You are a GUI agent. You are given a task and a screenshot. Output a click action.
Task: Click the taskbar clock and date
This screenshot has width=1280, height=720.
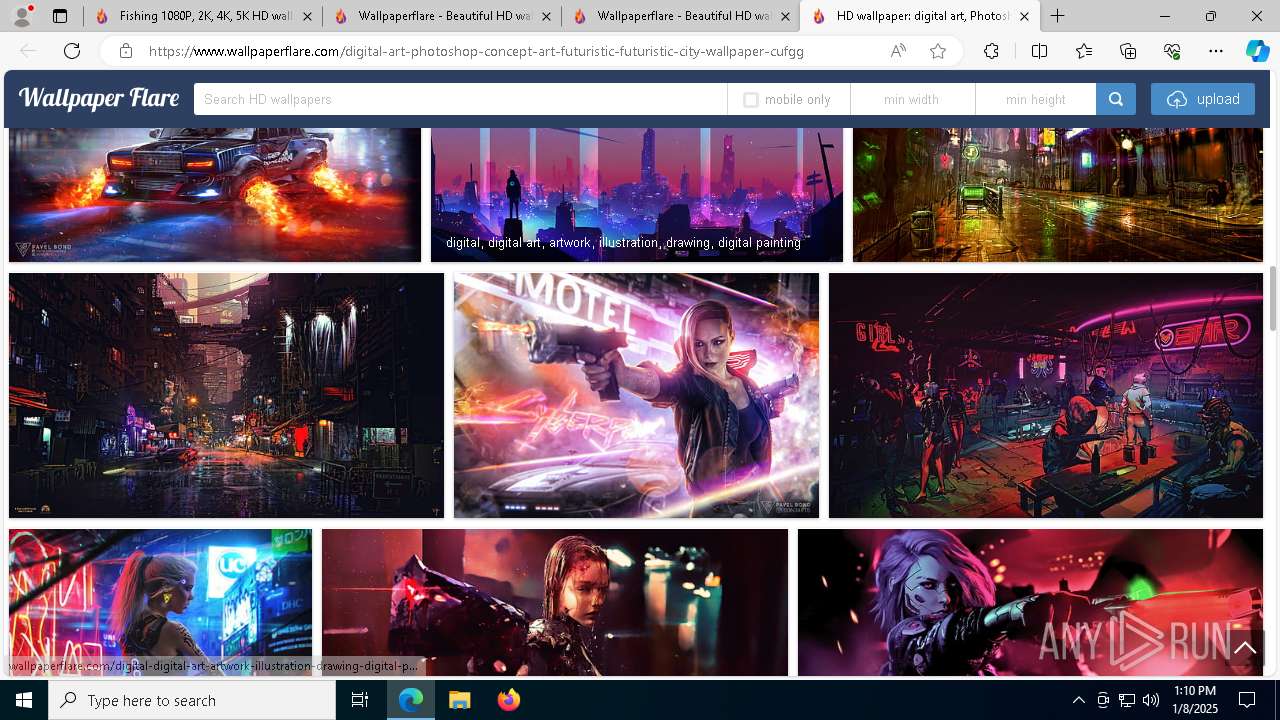point(1195,700)
